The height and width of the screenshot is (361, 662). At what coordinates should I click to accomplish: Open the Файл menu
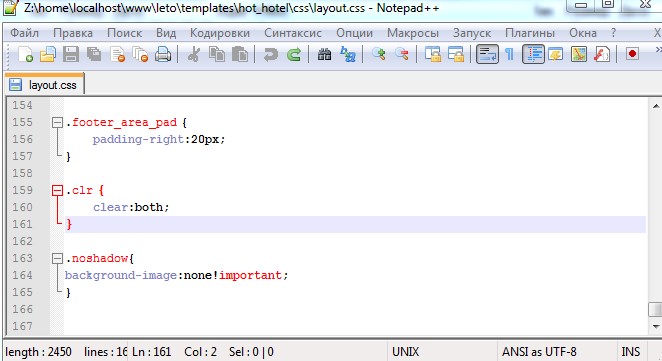click(24, 33)
